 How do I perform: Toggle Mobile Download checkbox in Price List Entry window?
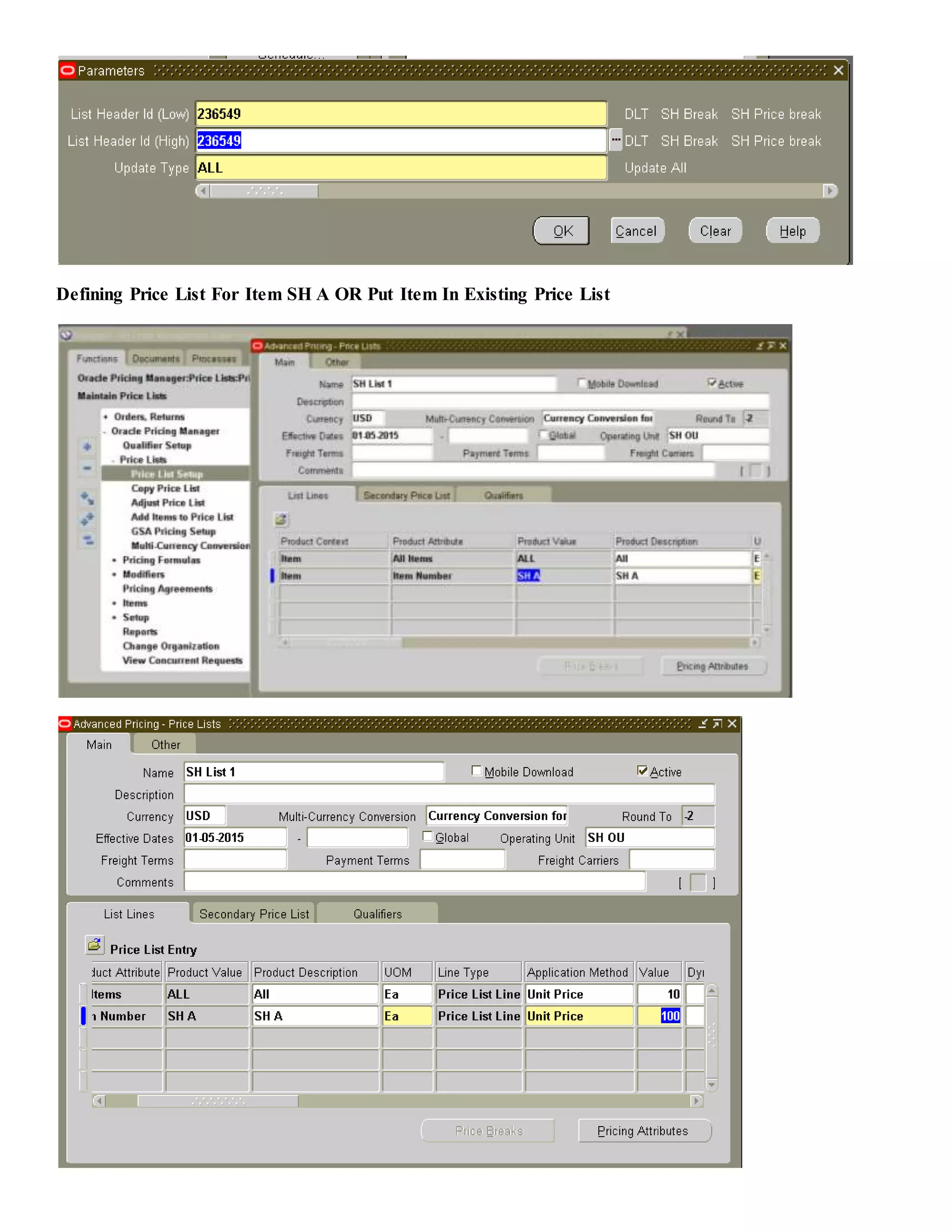(476, 771)
